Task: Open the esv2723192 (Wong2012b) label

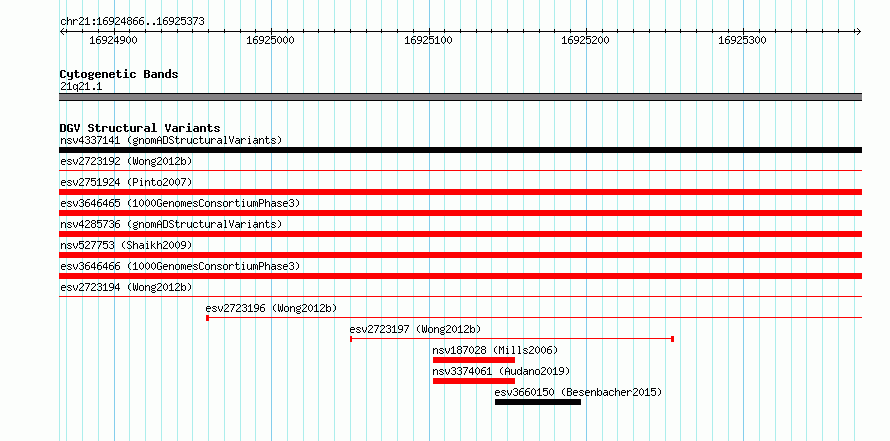Action: coord(126,161)
